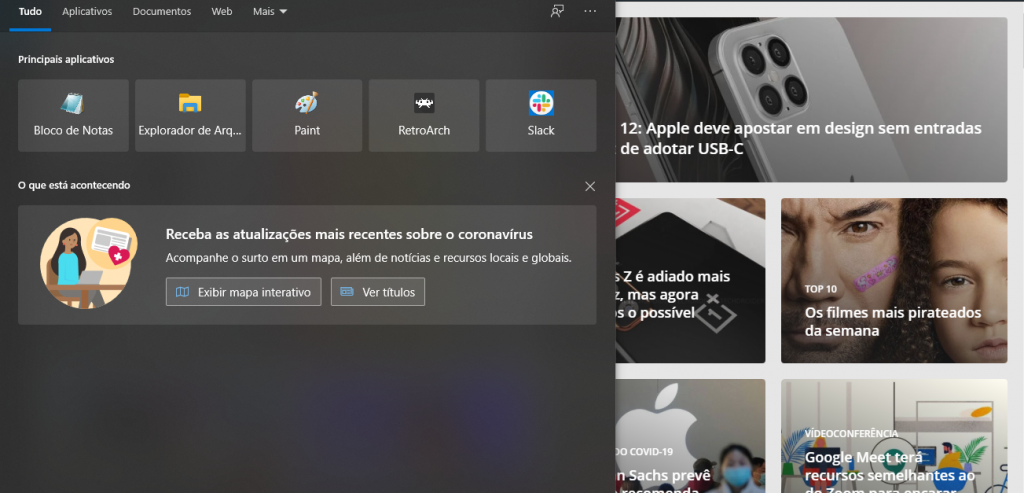Click the Ver títulos button
Viewport: 1024px width, 493px height.
click(378, 292)
